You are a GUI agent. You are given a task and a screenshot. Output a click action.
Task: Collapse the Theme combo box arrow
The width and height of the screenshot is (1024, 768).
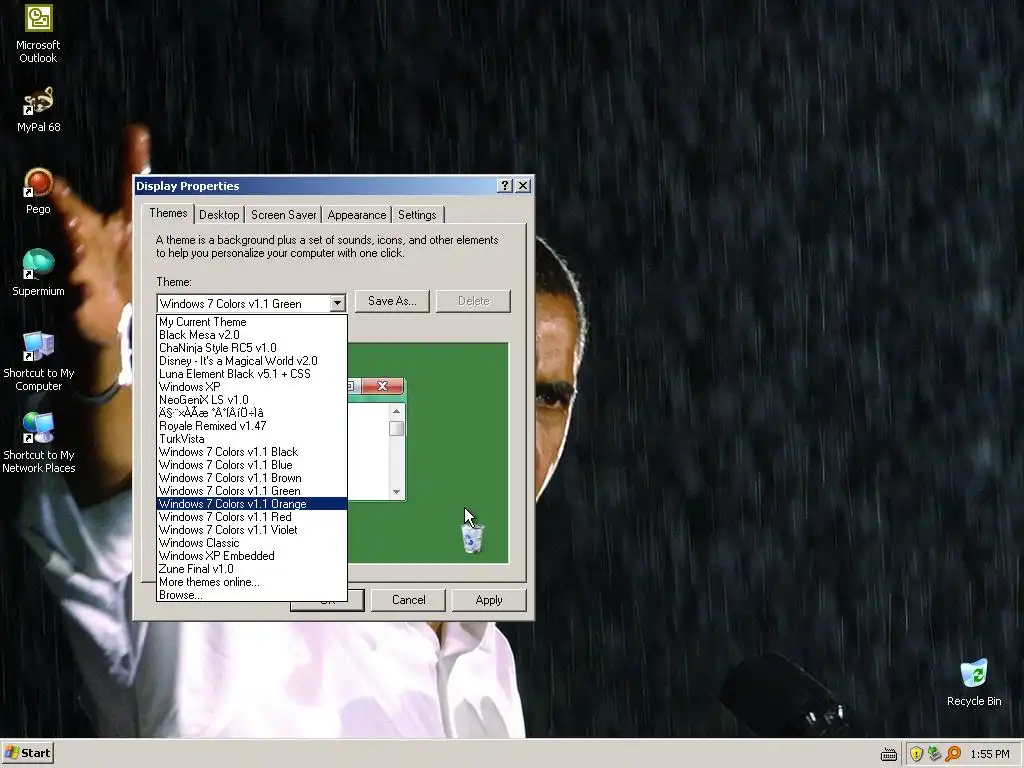click(x=337, y=304)
